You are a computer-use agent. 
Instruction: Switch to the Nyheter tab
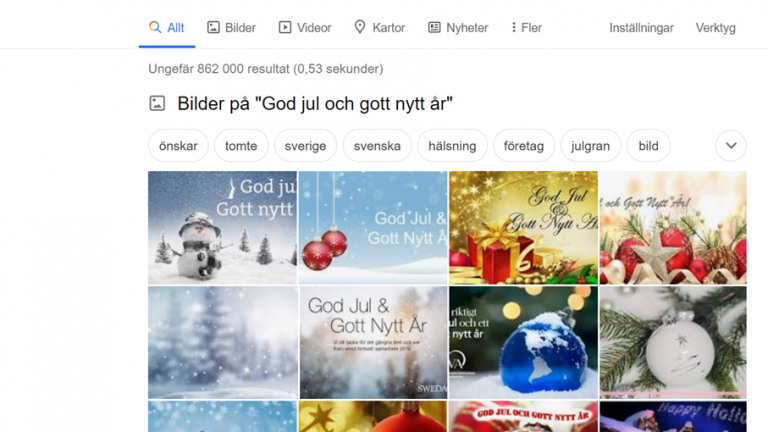coord(458,27)
